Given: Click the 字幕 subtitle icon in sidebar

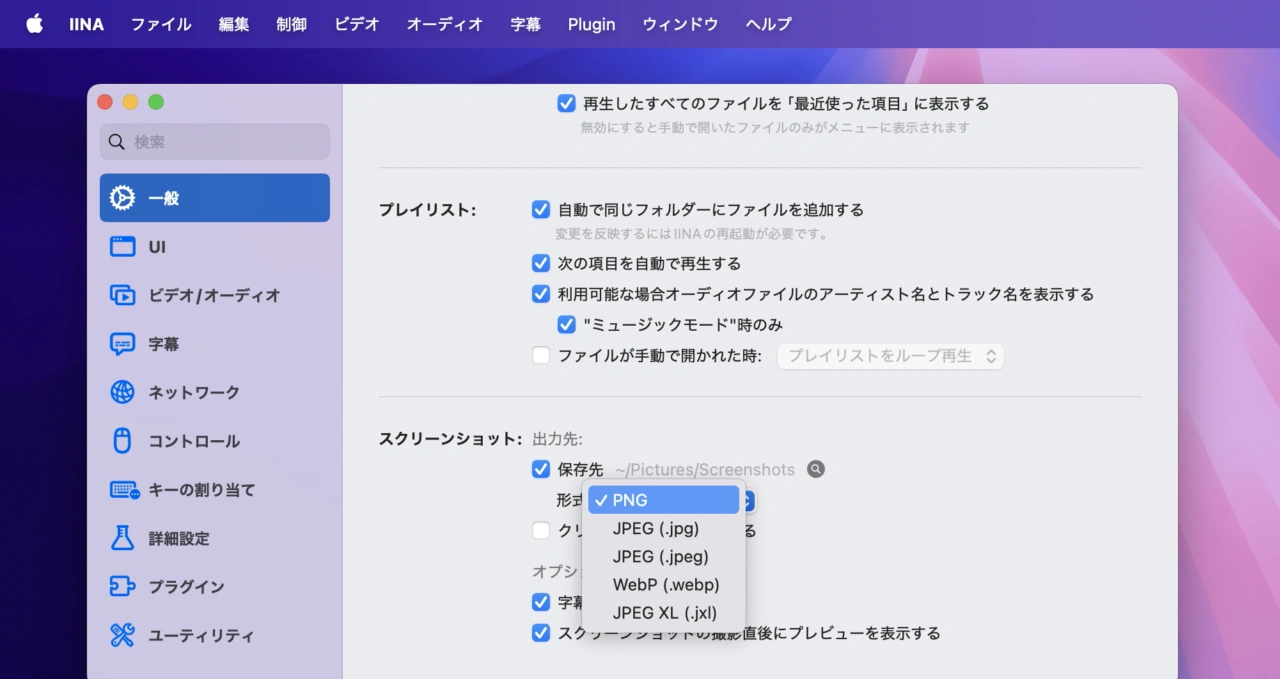Looking at the screenshot, I should (x=122, y=344).
